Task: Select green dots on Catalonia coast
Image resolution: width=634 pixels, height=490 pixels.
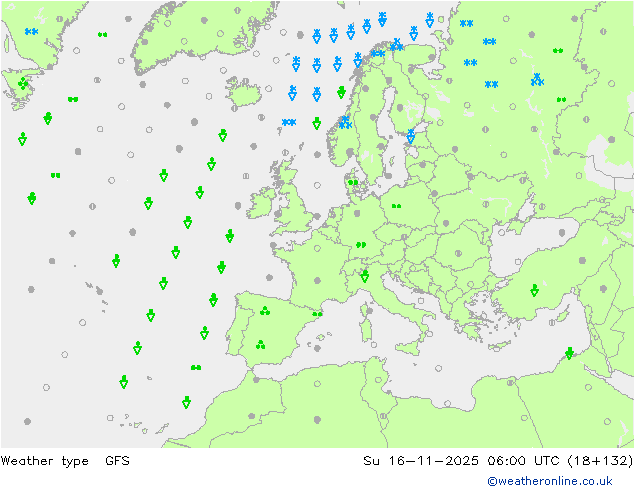Action: (317, 314)
